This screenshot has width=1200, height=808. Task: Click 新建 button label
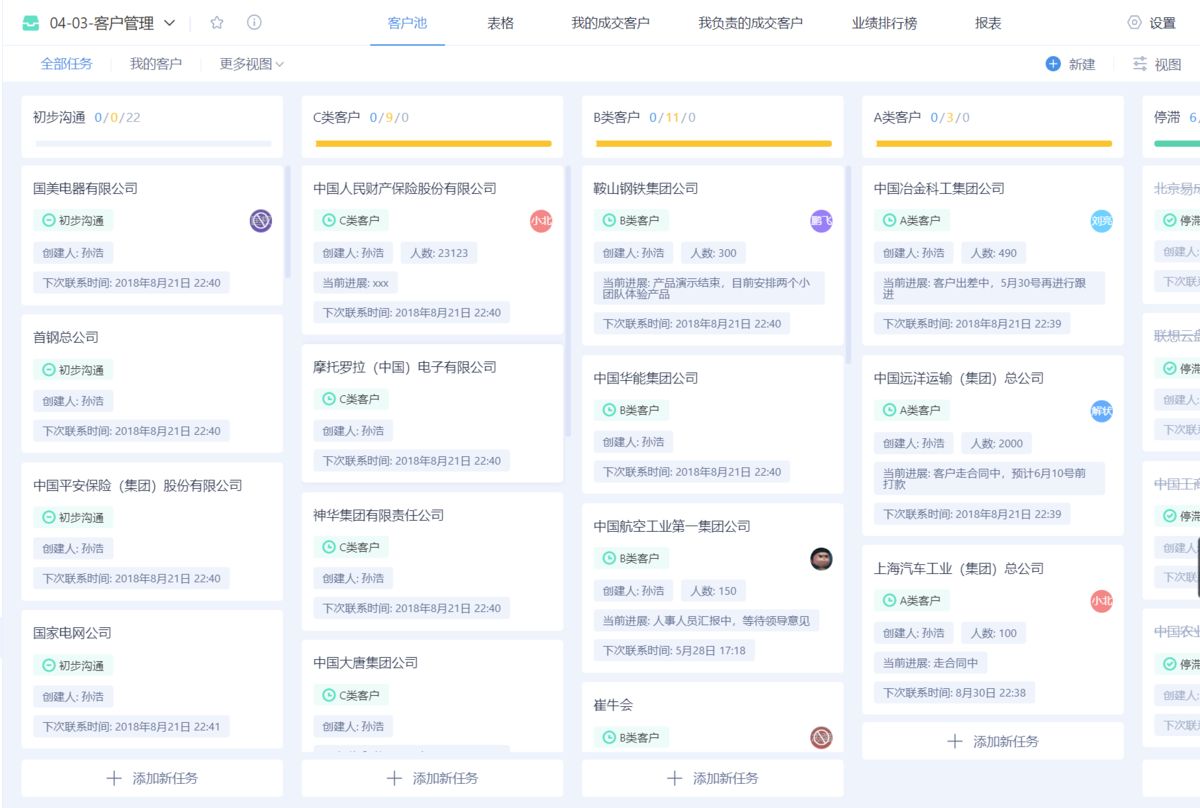click(1082, 64)
